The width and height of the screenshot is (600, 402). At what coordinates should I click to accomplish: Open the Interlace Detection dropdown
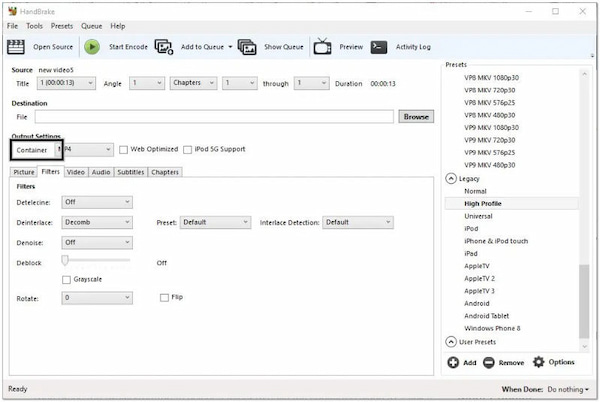pyautogui.click(x=358, y=222)
